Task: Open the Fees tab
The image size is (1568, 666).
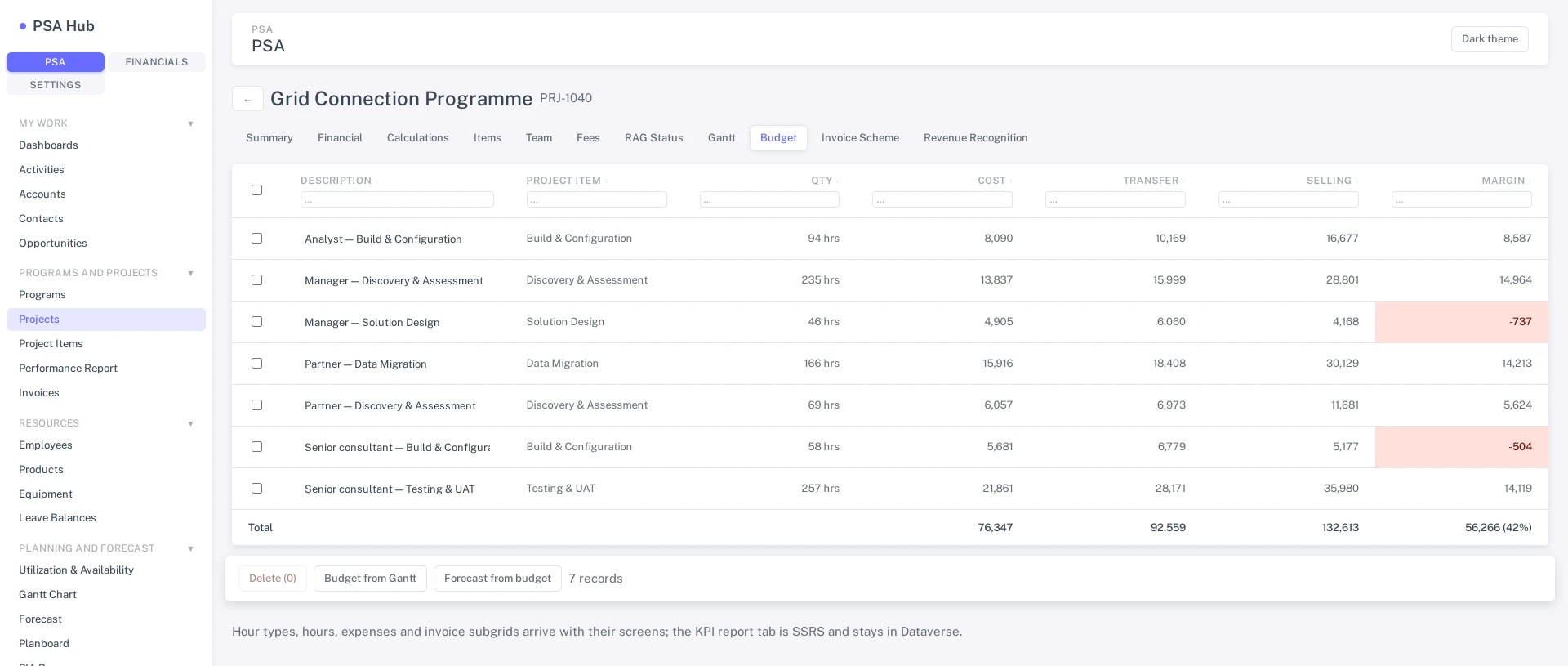Action: click(588, 138)
